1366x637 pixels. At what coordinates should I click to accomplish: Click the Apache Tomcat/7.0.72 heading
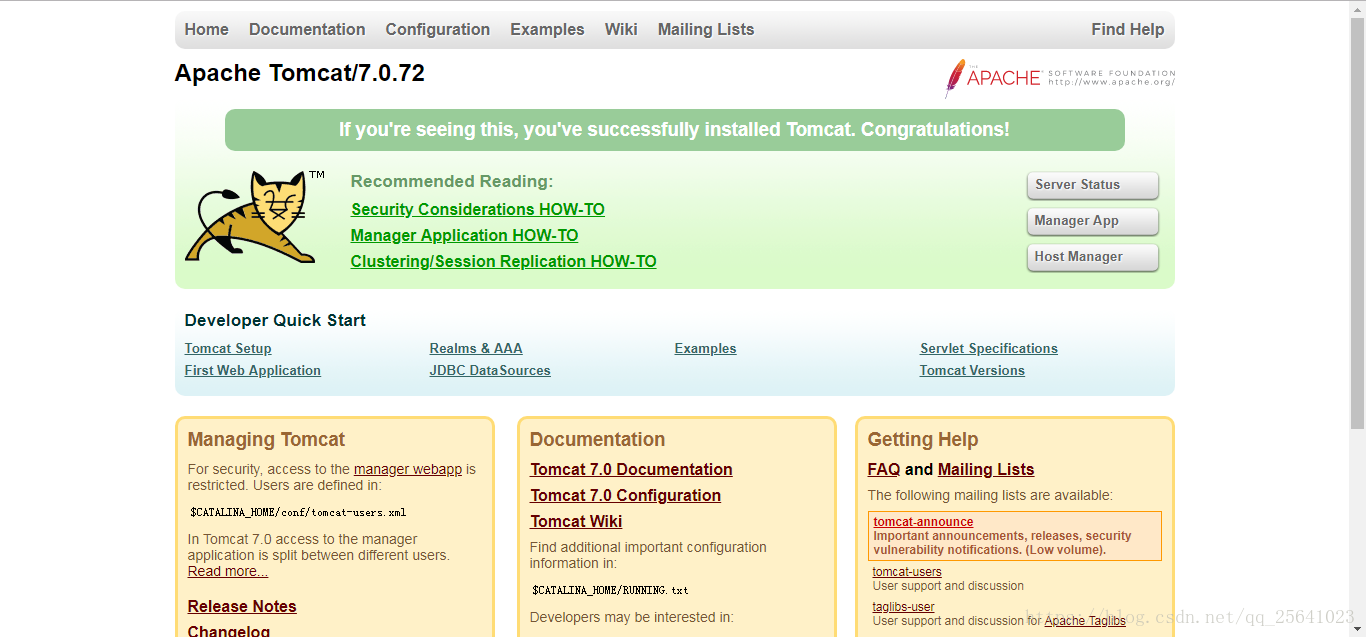[300, 73]
